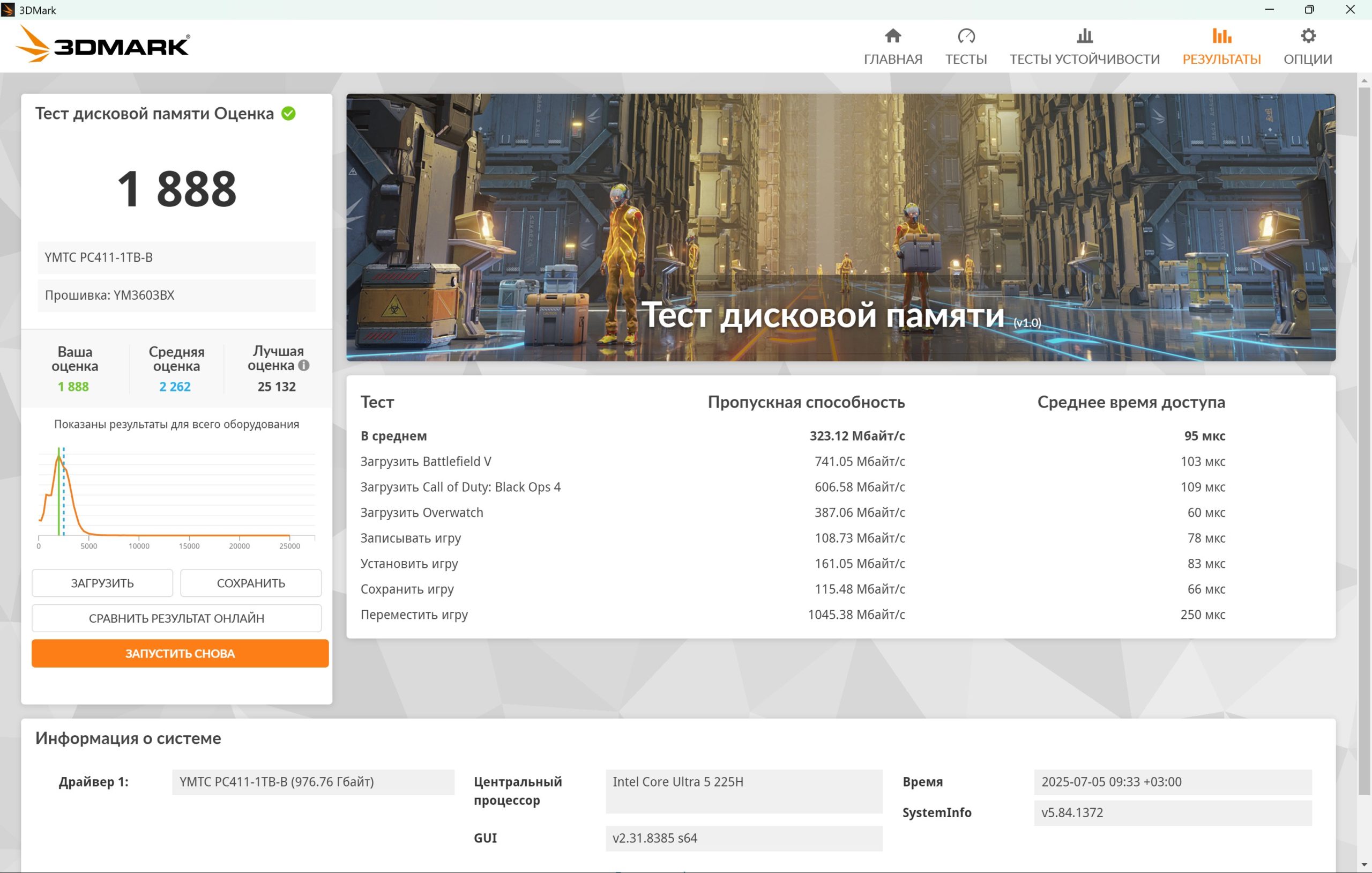Click the drive field showing 976.76 Гбайт
This screenshot has width=1372, height=873.
click(x=314, y=782)
